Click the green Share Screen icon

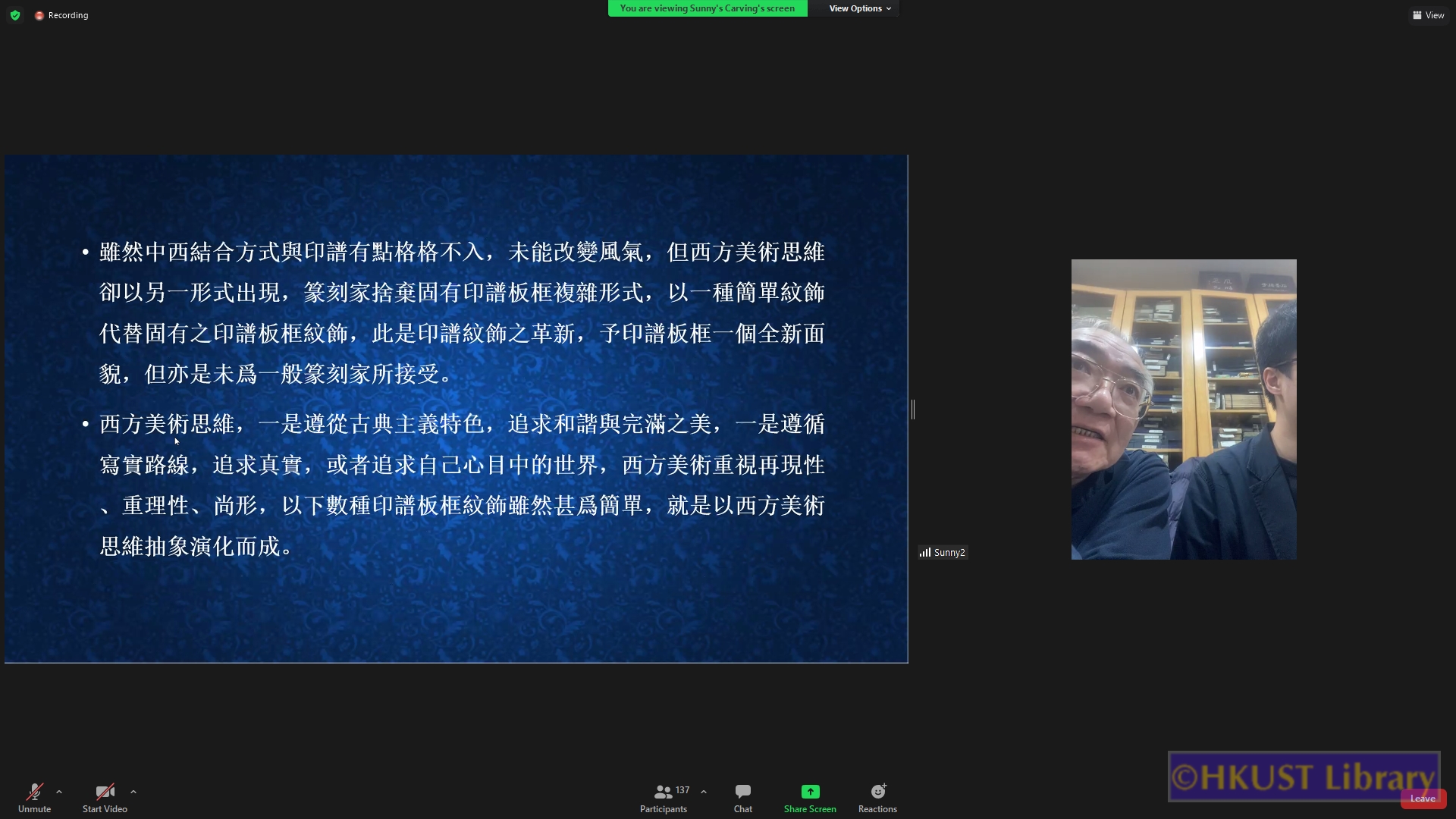click(810, 792)
